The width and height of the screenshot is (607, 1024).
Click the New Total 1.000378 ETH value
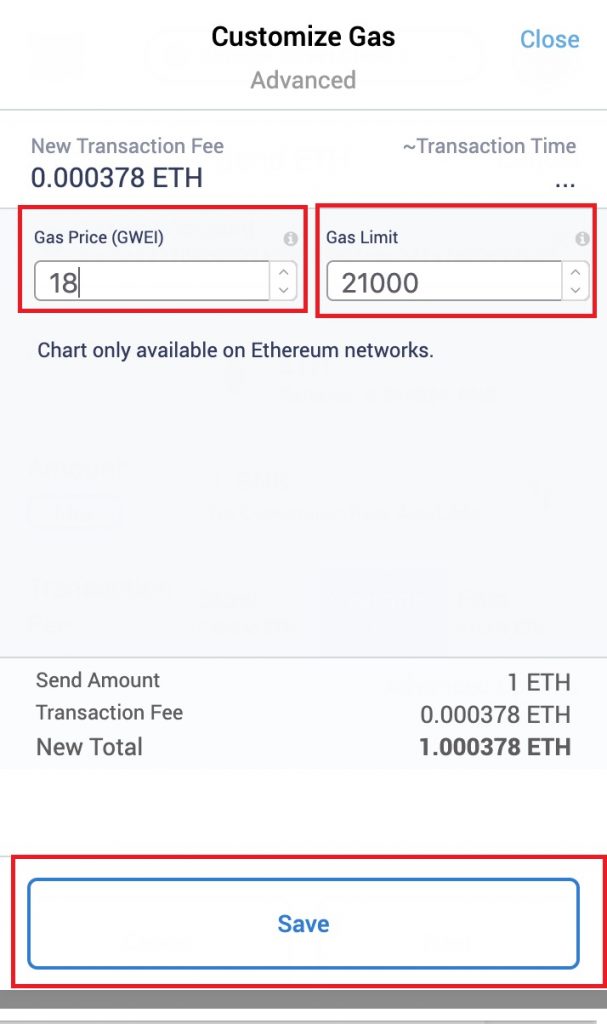495,747
